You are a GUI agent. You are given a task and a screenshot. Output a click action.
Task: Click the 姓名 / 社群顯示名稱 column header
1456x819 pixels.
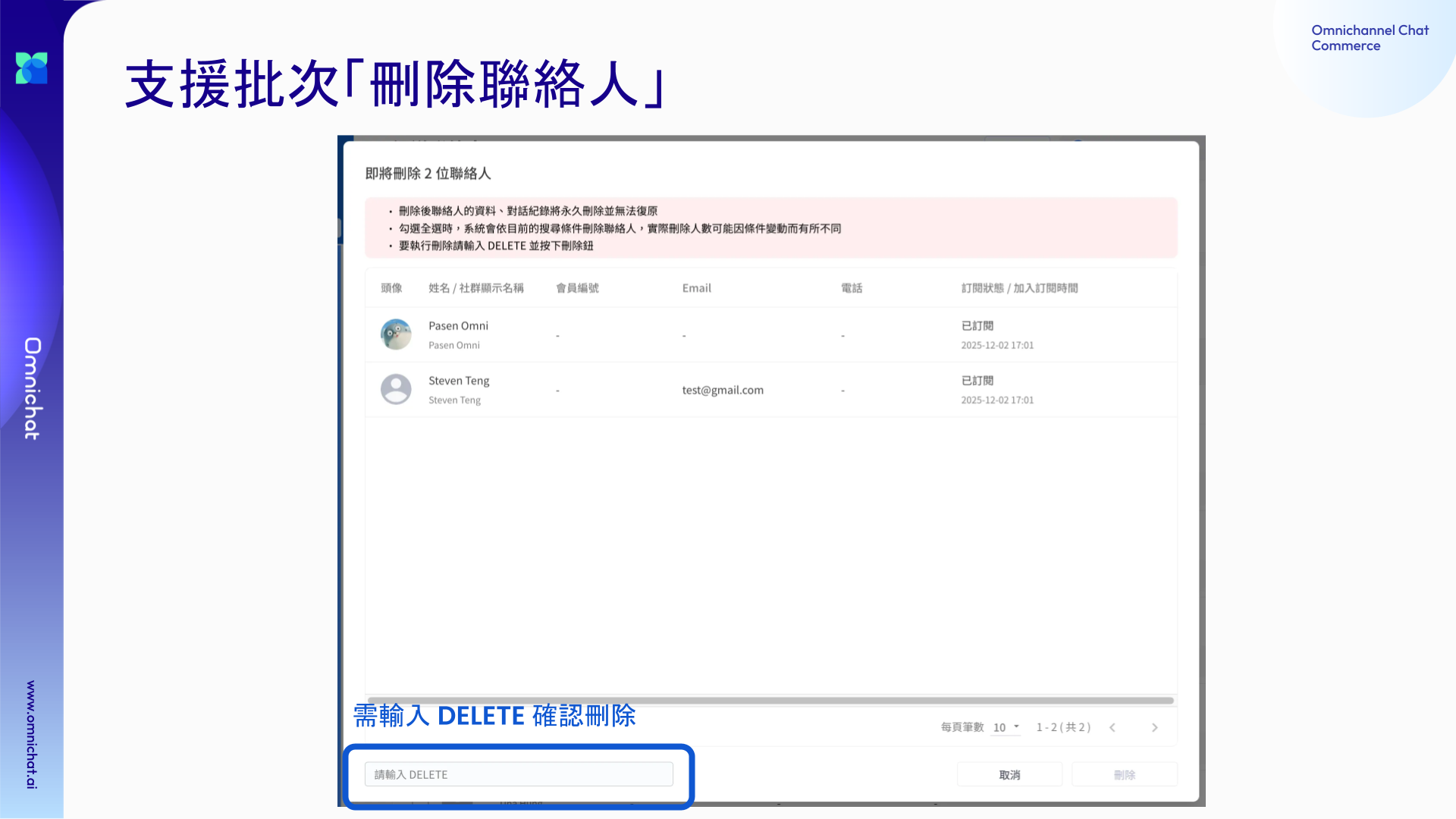click(475, 288)
